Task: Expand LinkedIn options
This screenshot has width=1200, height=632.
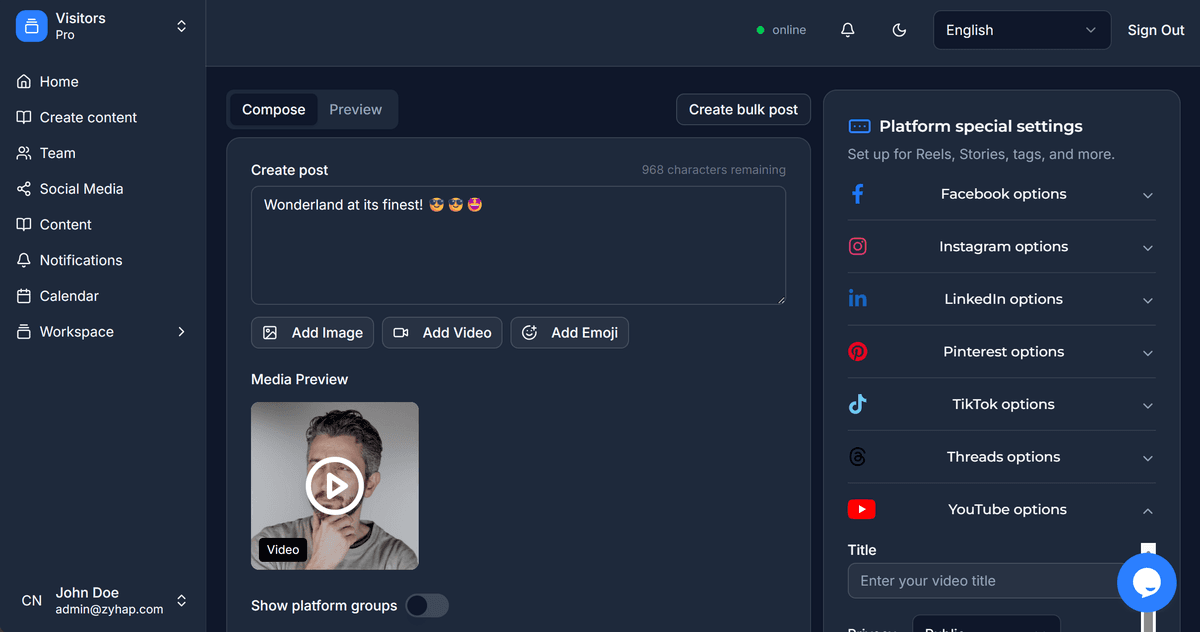Action: click(x=1002, y=299)
